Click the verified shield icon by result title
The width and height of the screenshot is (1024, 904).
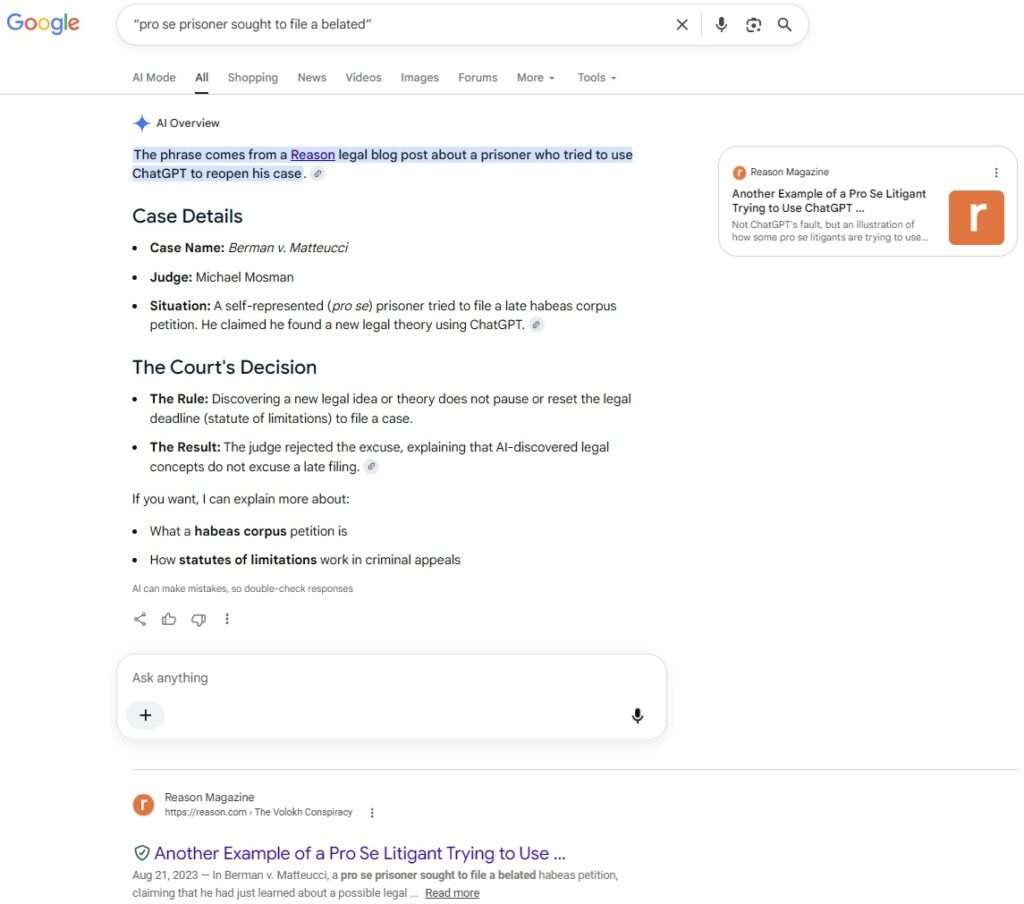click(142, 852)
